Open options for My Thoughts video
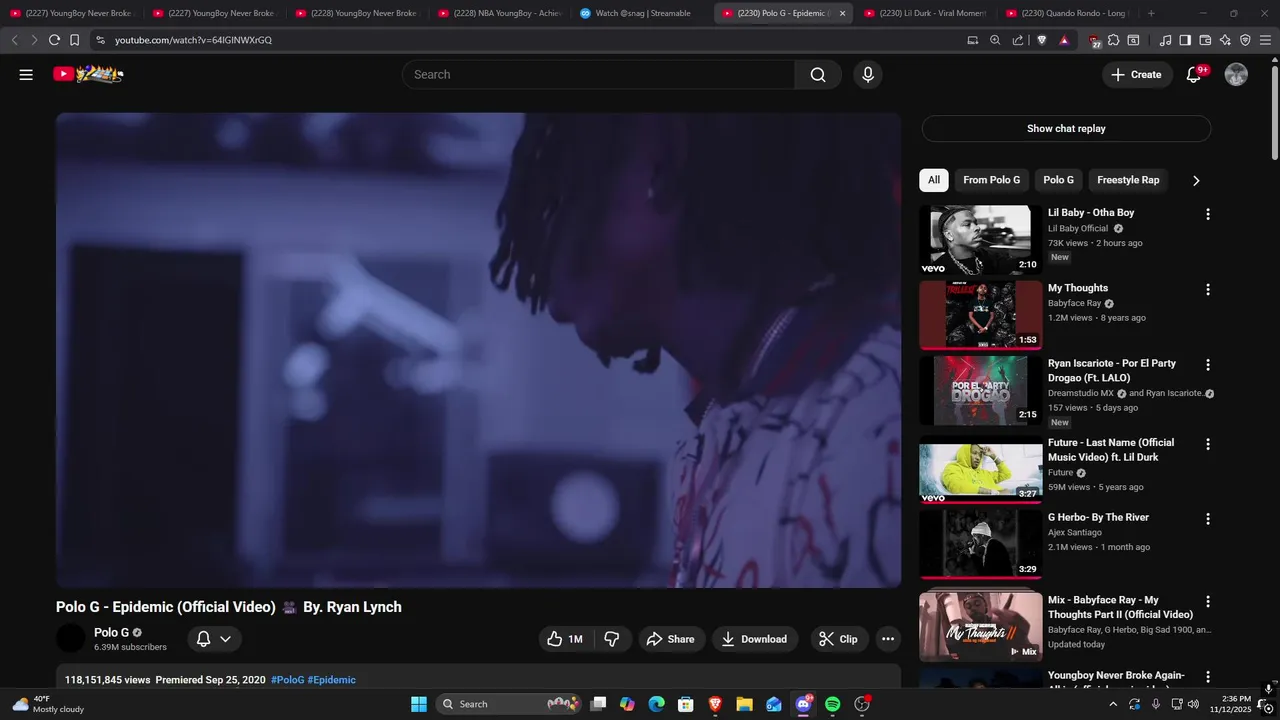The height and width of the screenshot is (720, 1280). (x=1207, y=289)
